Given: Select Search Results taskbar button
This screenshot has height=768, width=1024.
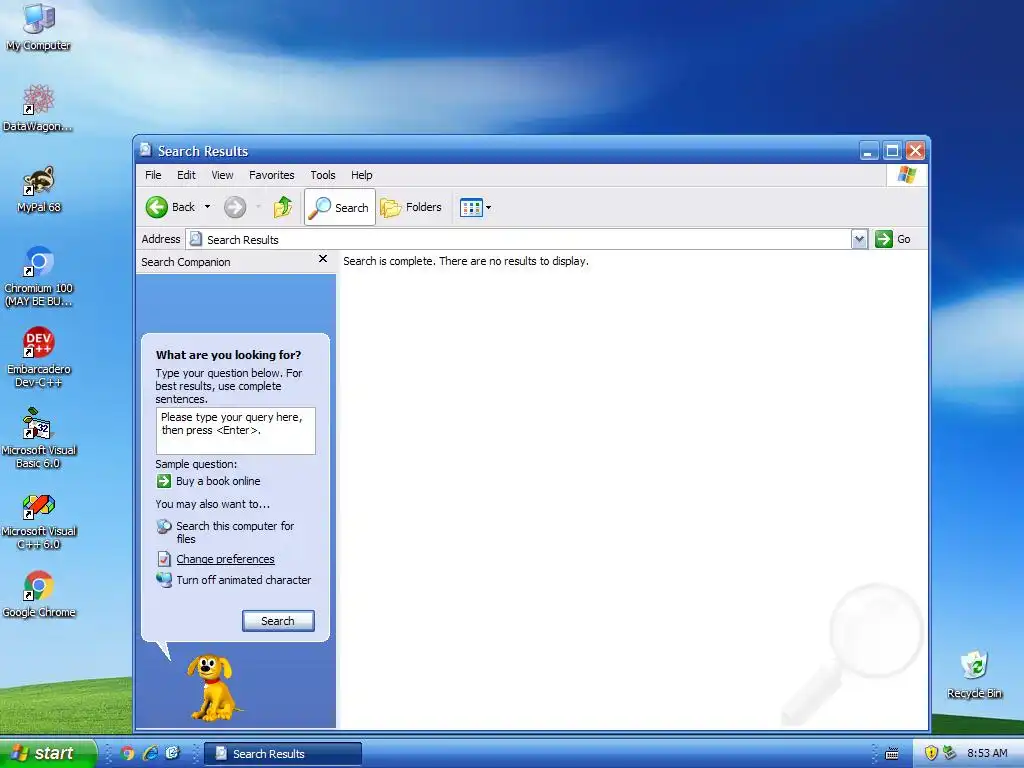Looking at the screenshot, I should [283, 754].
